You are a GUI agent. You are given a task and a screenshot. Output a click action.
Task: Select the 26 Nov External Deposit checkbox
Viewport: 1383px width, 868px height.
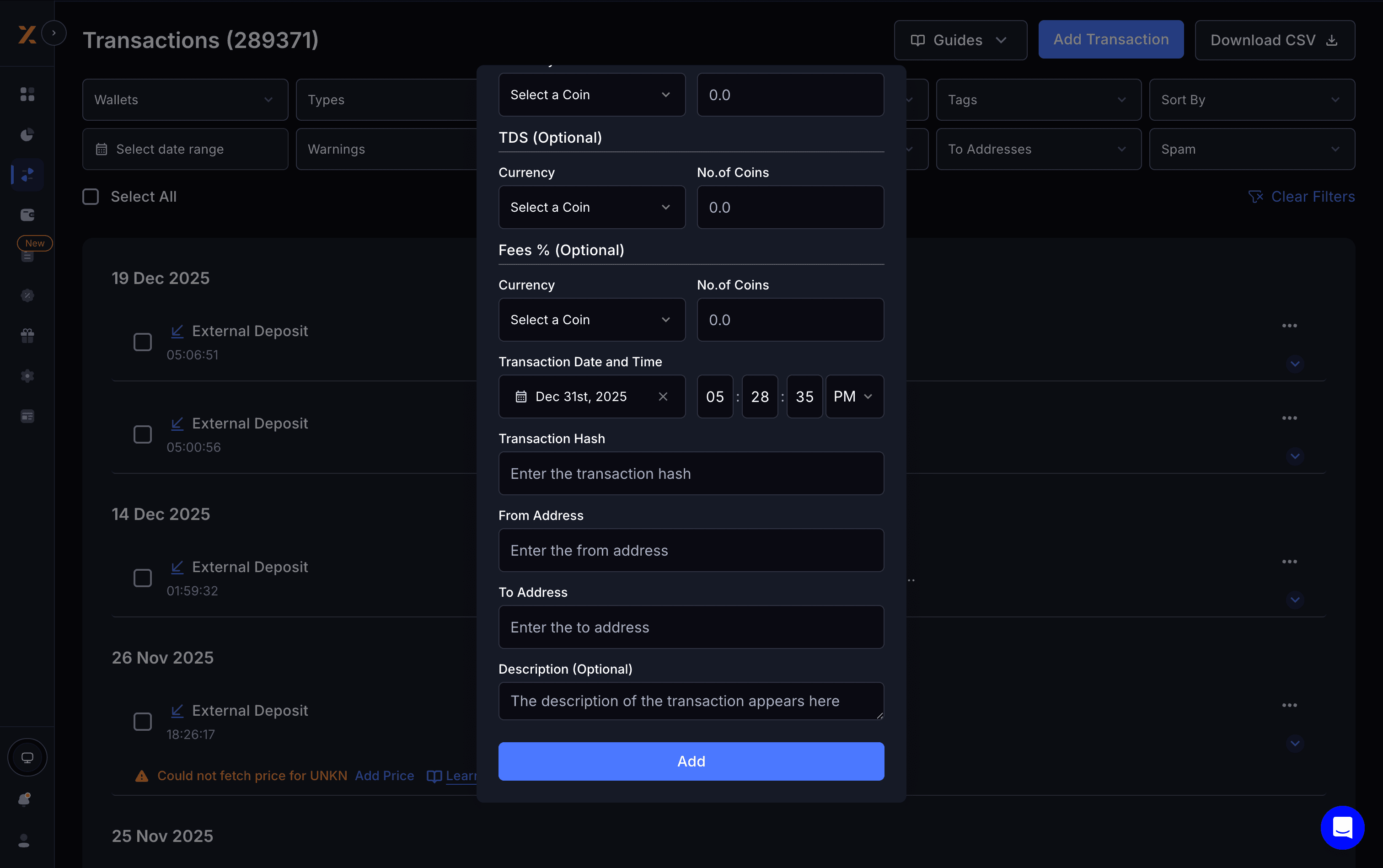(x=142, y=721)
